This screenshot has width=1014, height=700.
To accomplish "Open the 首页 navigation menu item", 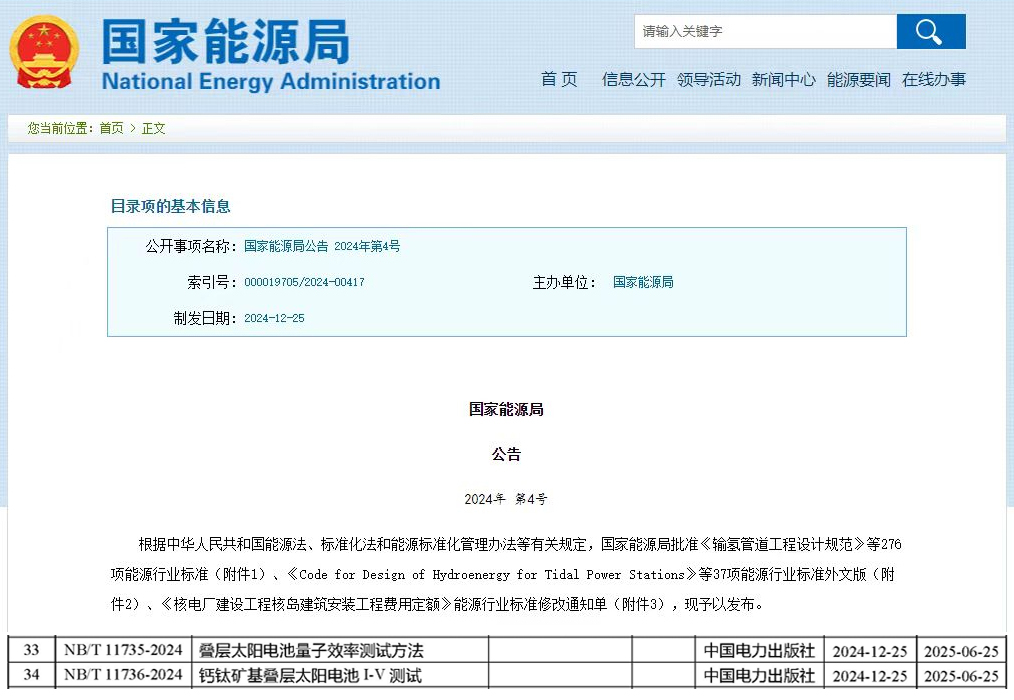I will click(x=559, y=80).
